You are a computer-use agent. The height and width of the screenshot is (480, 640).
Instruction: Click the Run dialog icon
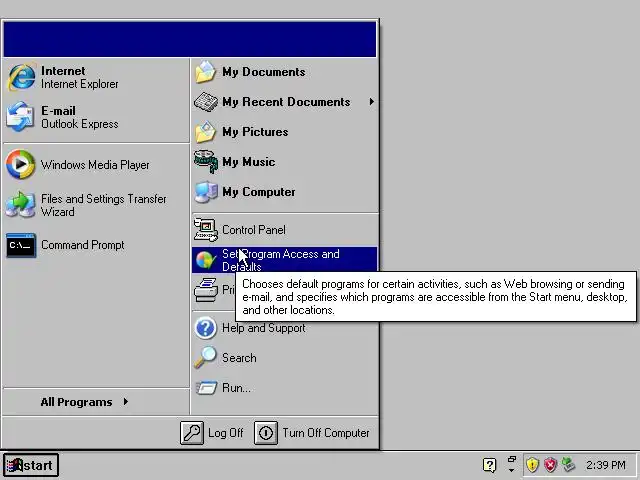(206, 388)
